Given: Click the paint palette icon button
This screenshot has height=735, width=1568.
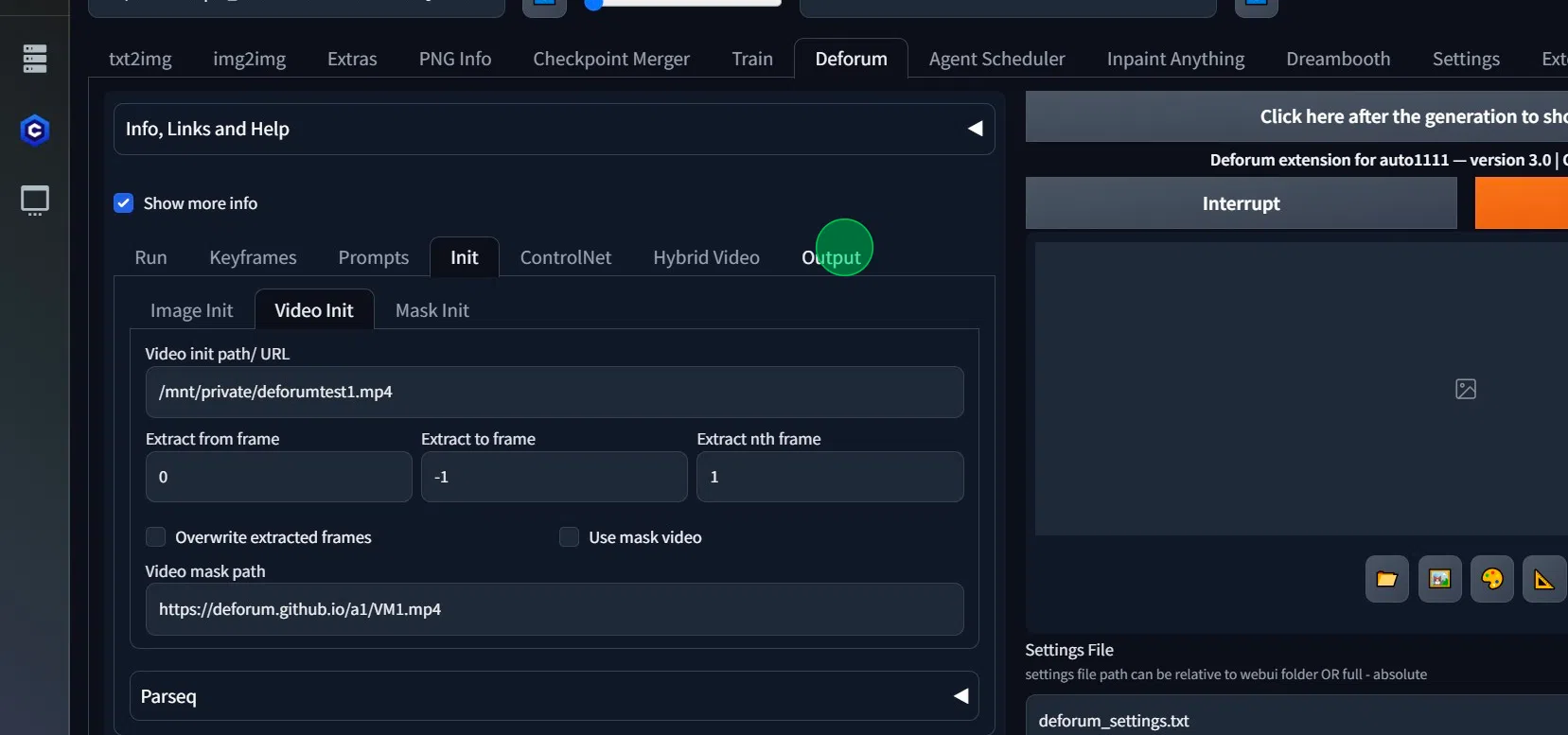Looking at the screenshot, I should click(x=1492, y=579).
